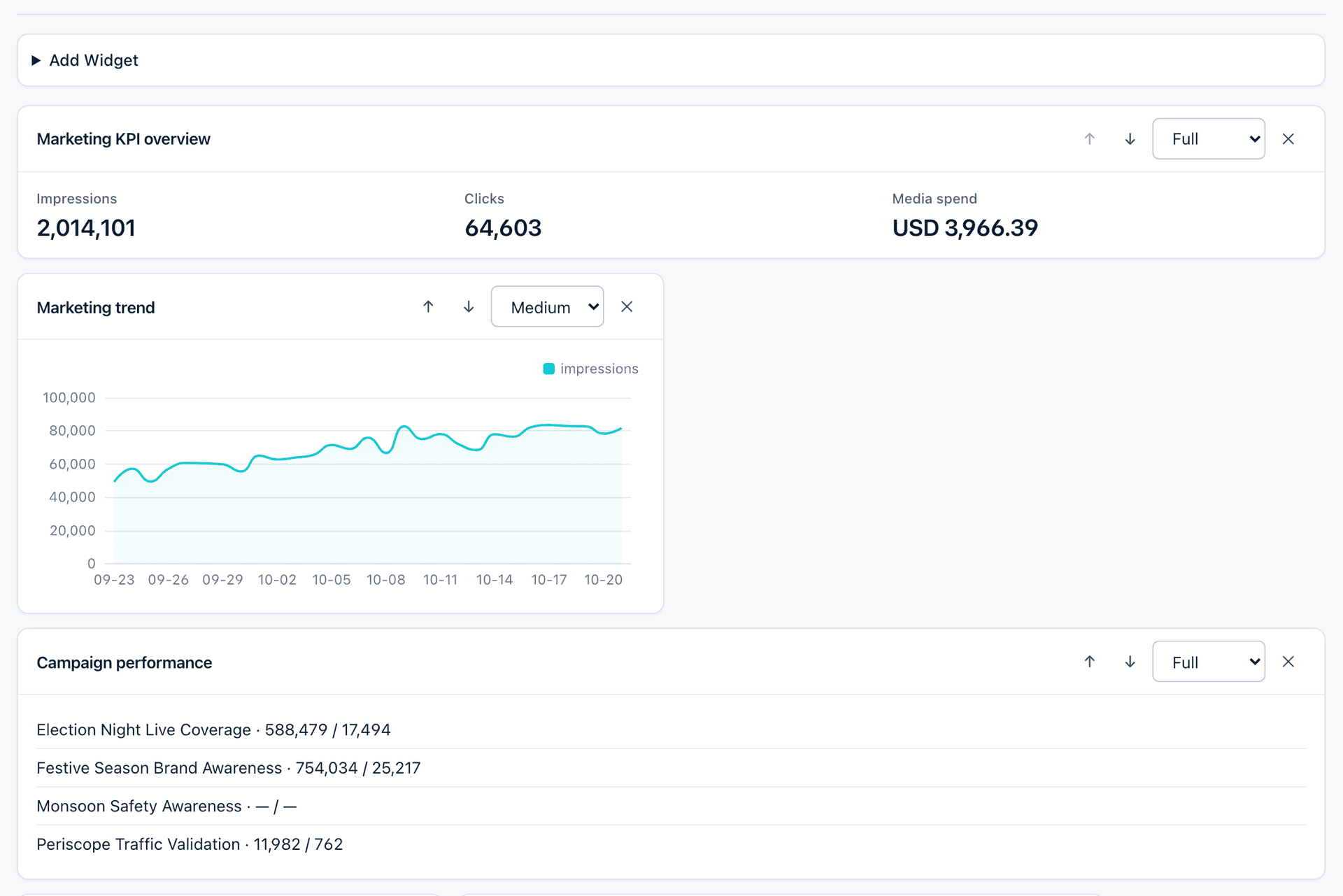This screenshot has height=896, width=1343.
Task: Click the 10-20 date label on chart axis
Action: [604, 580]
